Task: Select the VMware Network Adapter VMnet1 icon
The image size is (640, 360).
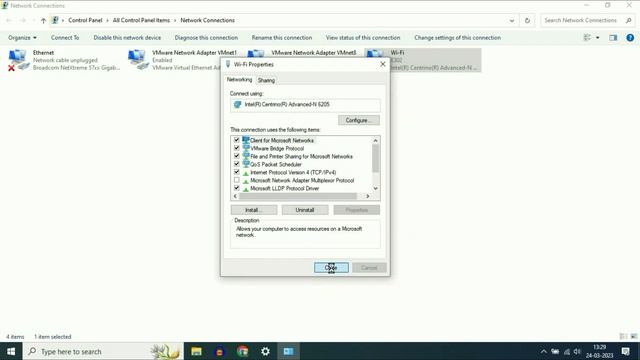Action: point(138,60)
